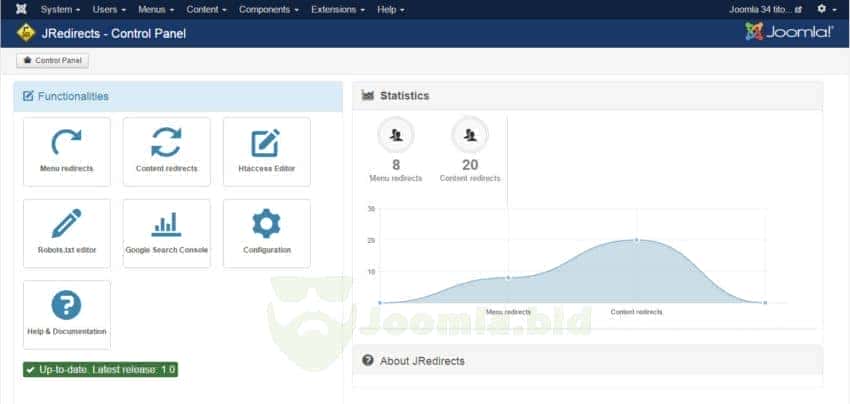Image resolution: width=850 pixels, height=404 pixels.
Task: Click the chart point above Menu redirects
Action: point(508,278)
